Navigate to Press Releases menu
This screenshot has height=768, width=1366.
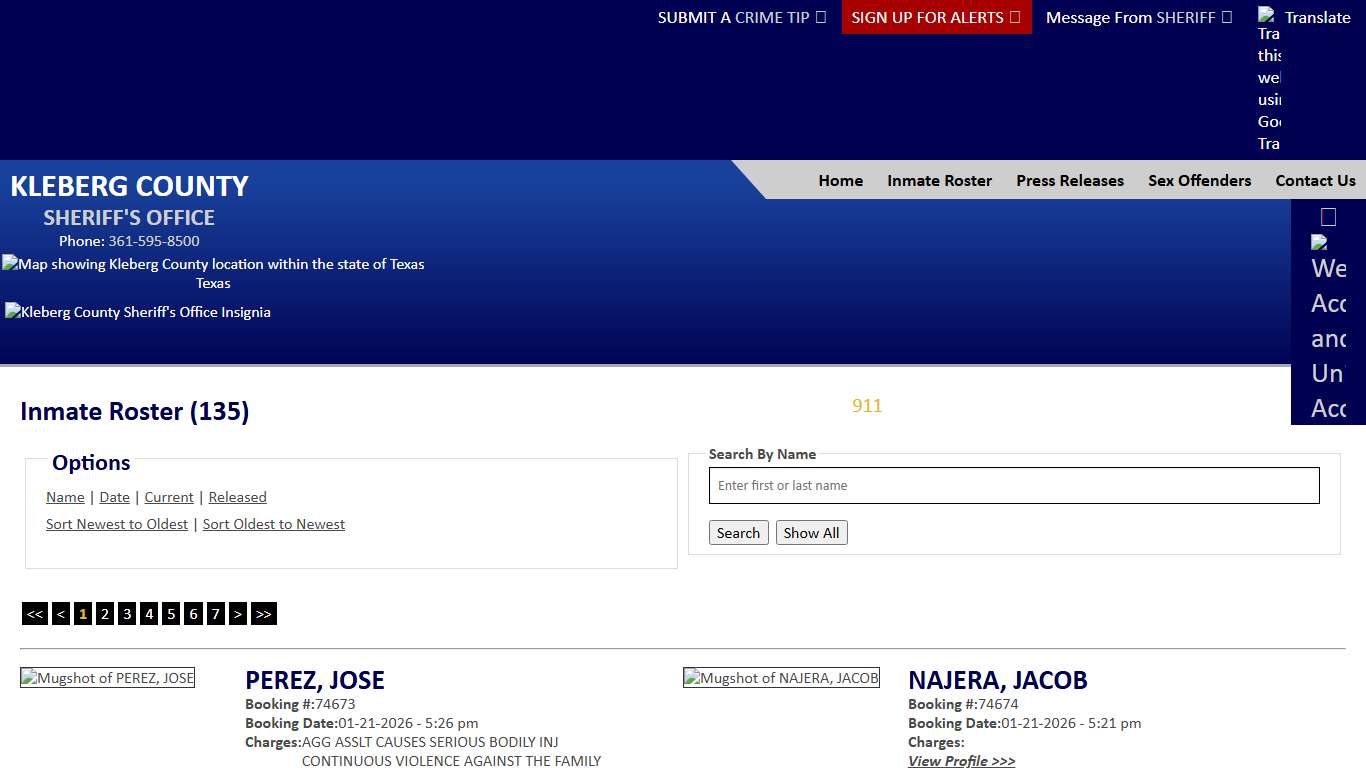[x=1070, y=181]
